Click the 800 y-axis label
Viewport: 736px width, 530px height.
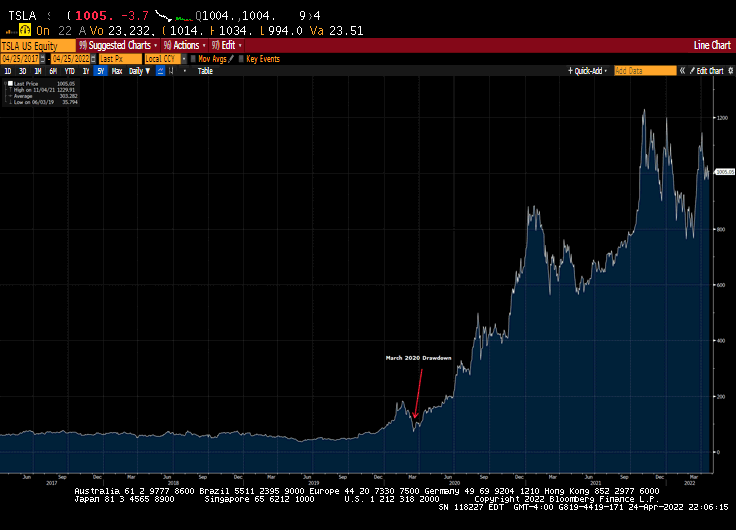(721, 230)
